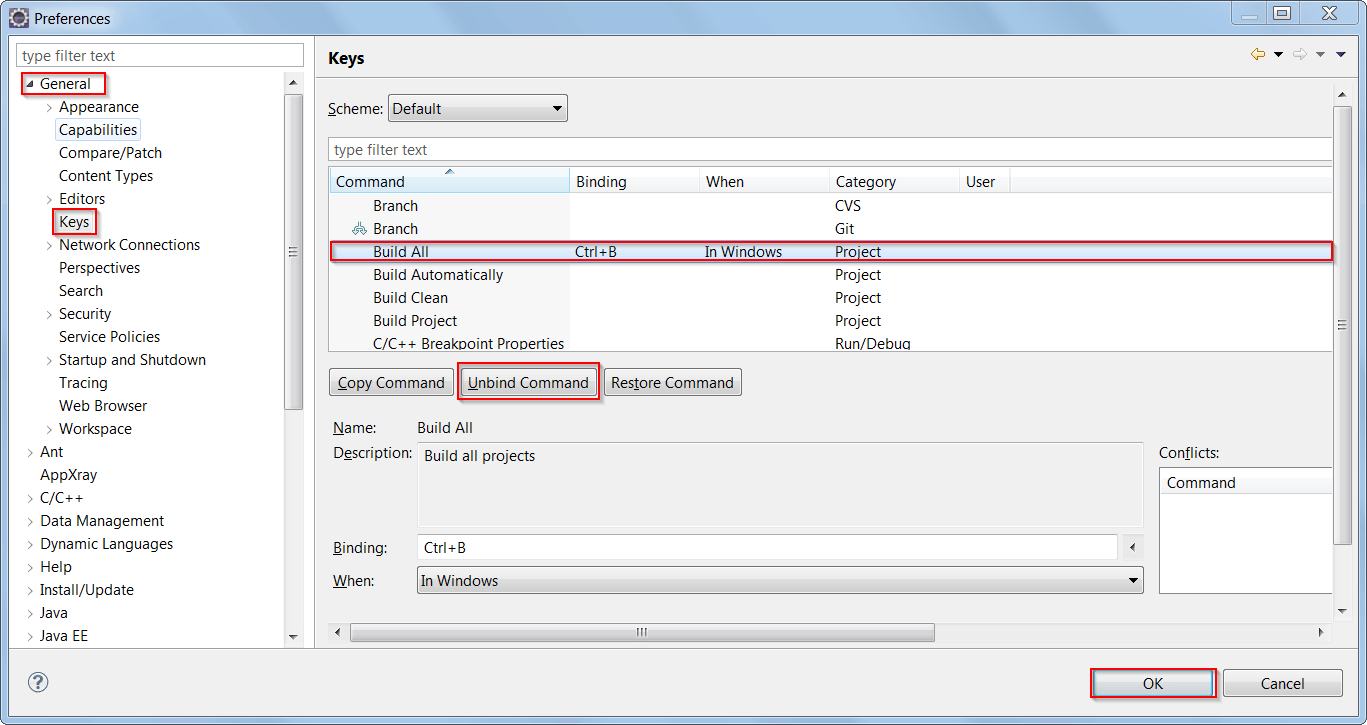This screenshot has width=1367, height=725.
Task: Sort by the Category column header
Action: click(x=894, y=181)
